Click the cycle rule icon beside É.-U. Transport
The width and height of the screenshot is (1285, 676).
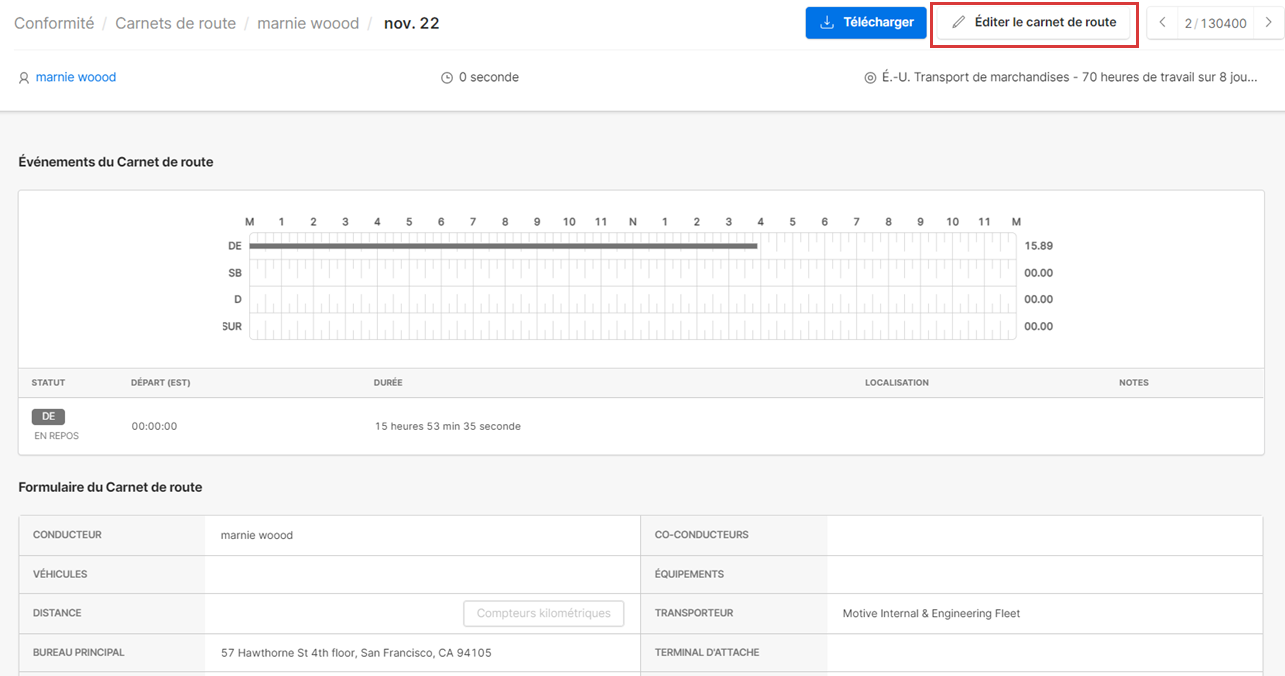(870, 78)
